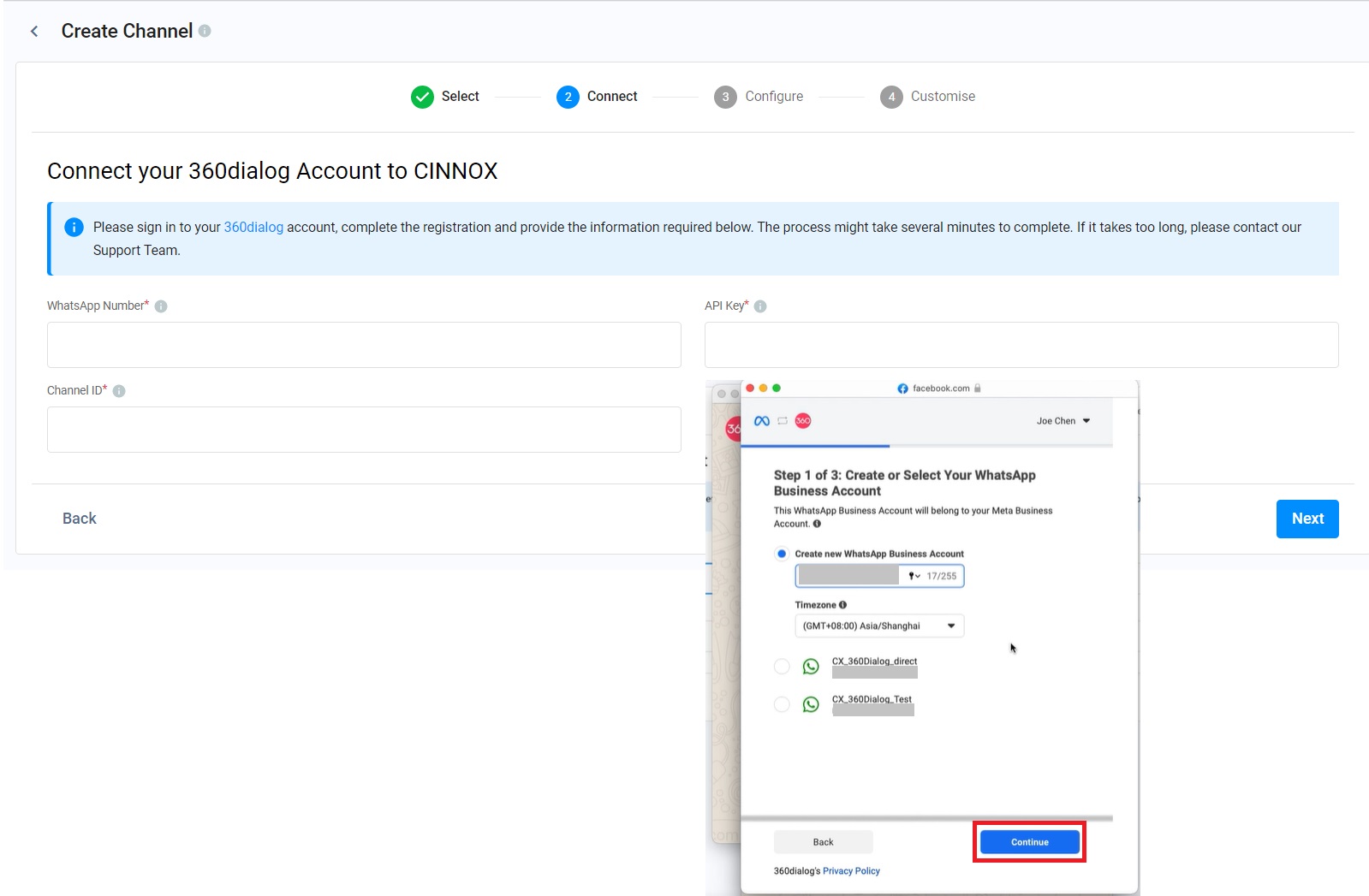Open the info icon next to Create Channel
This screenshot has height=896, width=1369.
(205, 31)
